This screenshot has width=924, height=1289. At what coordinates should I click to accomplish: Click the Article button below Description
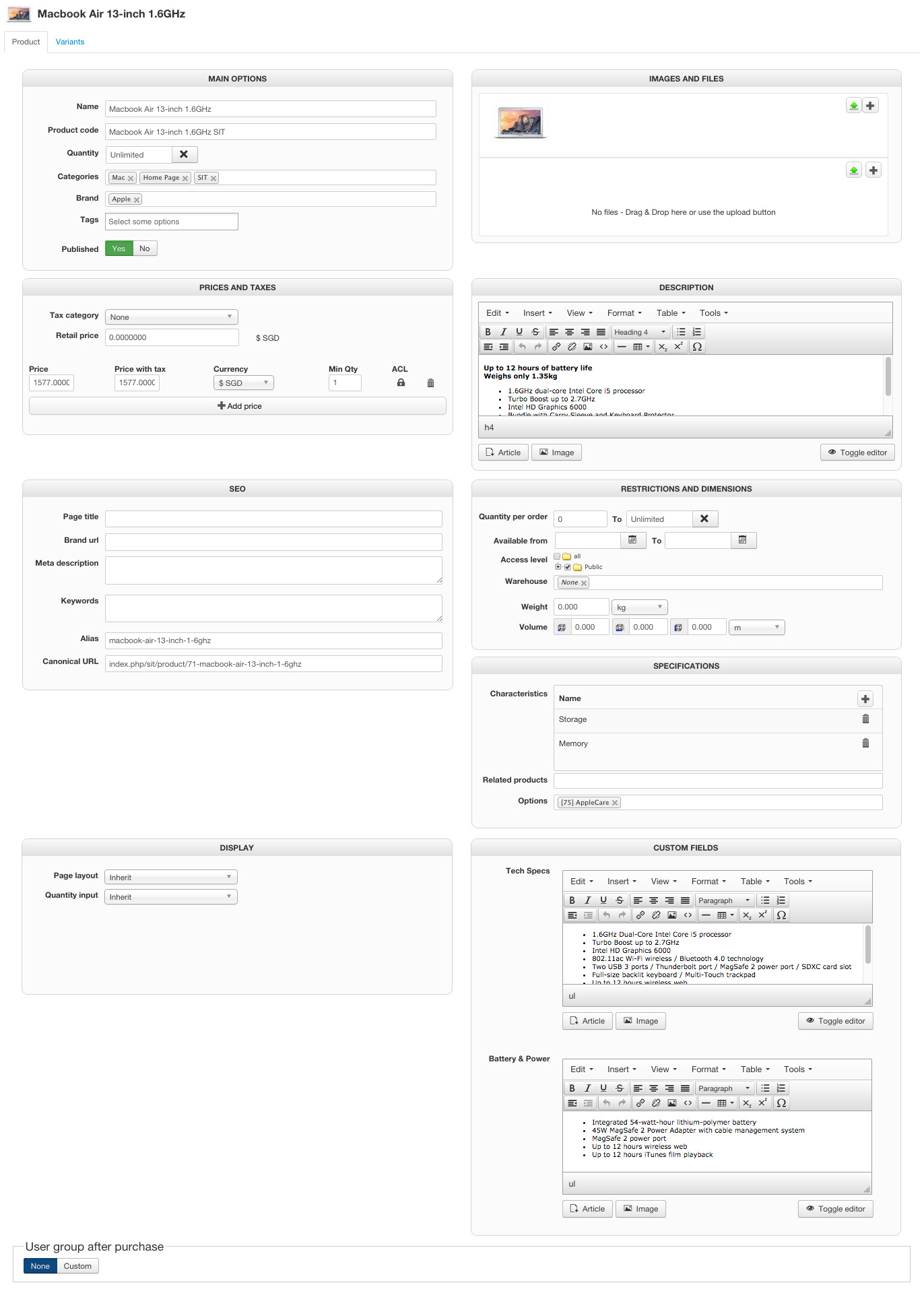503,453
